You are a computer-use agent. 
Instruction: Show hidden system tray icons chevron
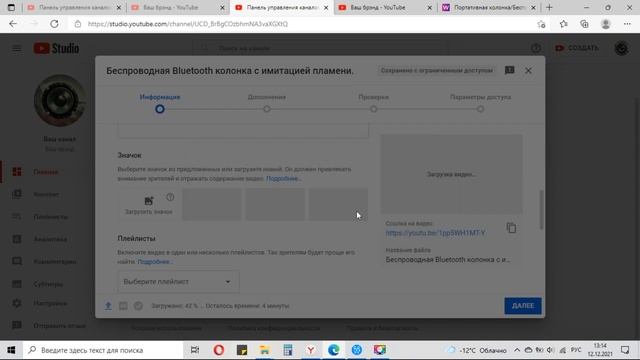pyautogui.click(x=517, y=350)
